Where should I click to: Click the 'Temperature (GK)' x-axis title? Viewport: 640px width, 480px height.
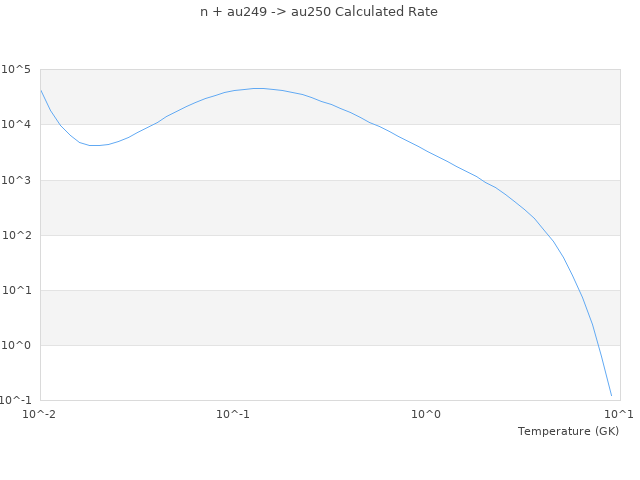(568, 431)
